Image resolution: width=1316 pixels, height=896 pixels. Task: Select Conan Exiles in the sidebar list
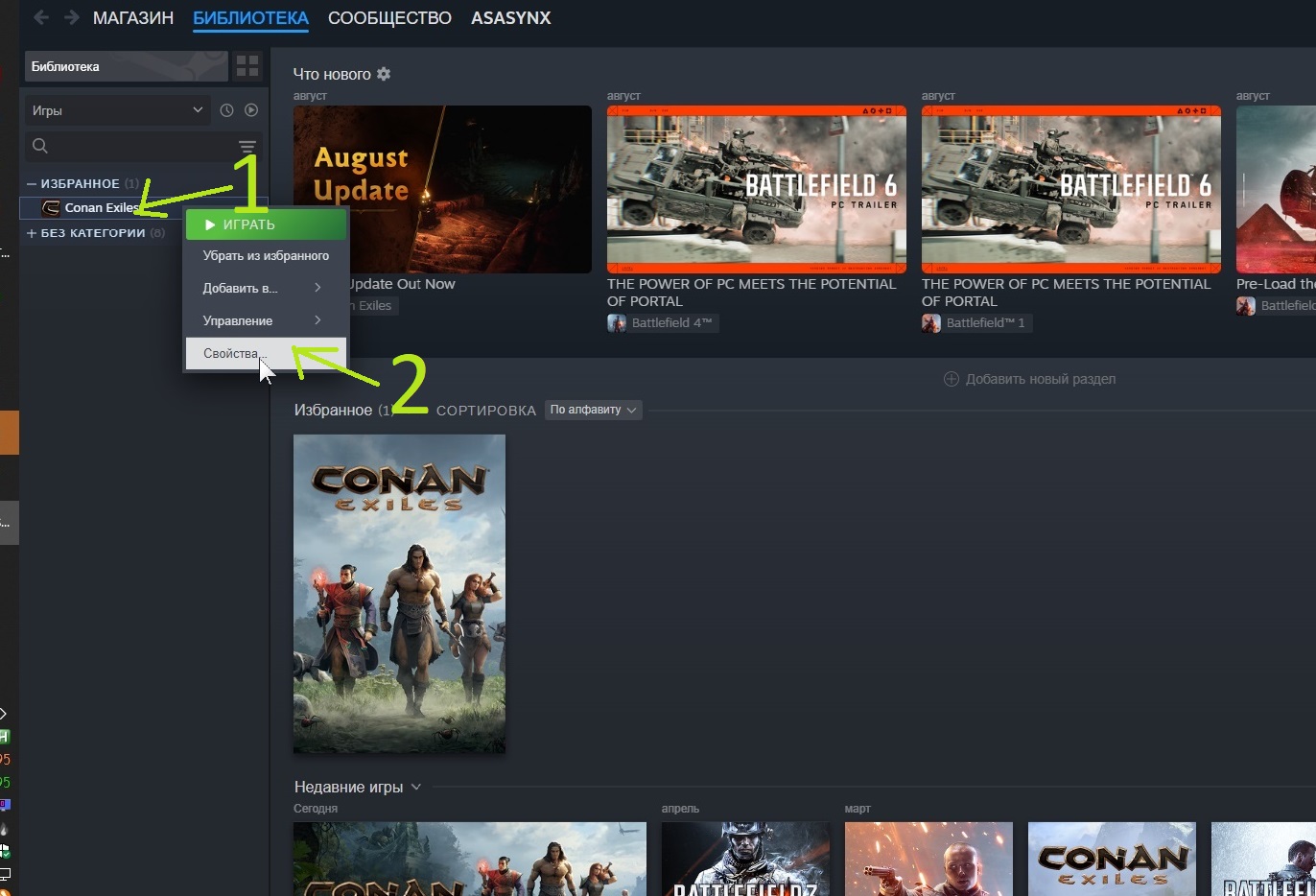(101, 207)
